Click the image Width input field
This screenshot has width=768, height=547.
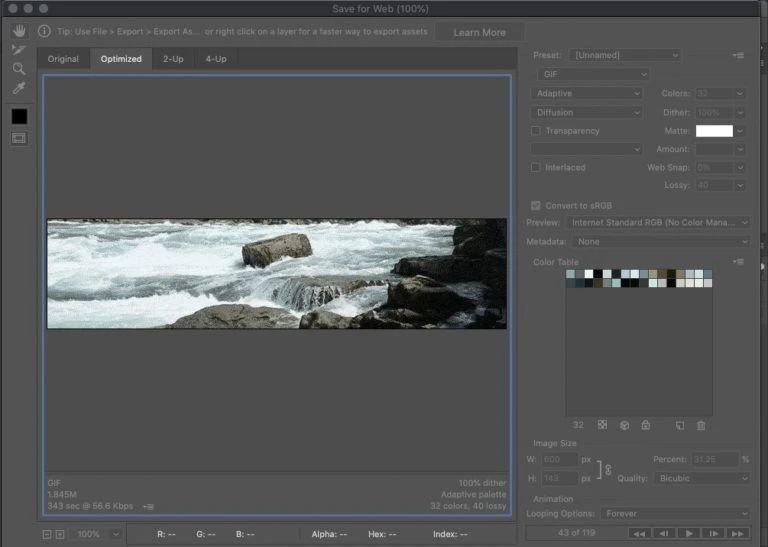[559, 460]
